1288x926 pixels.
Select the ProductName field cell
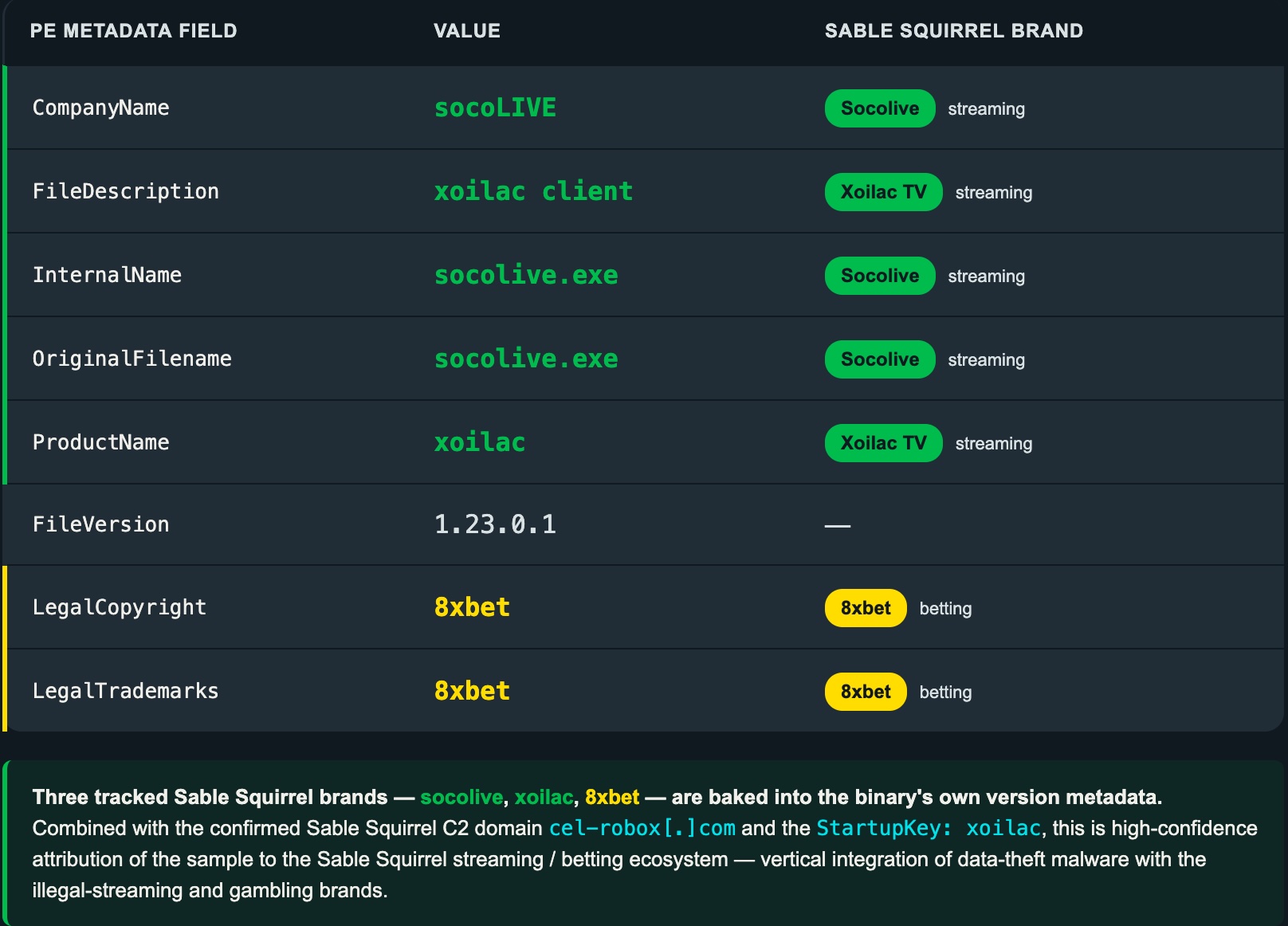100,442
